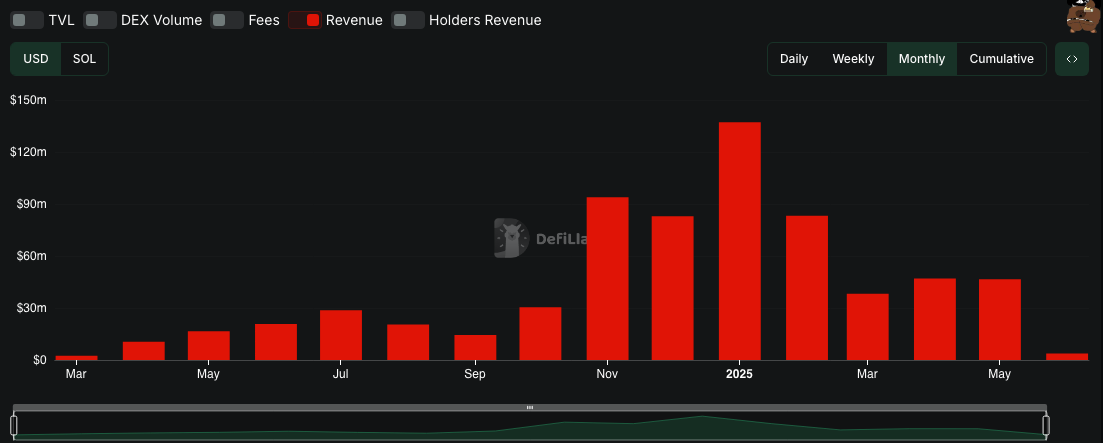Image resolution: width=1103 pixels, height=443 pixels.
Task: Click the protocol logo avatar
Action: [x=1083, y=17]
